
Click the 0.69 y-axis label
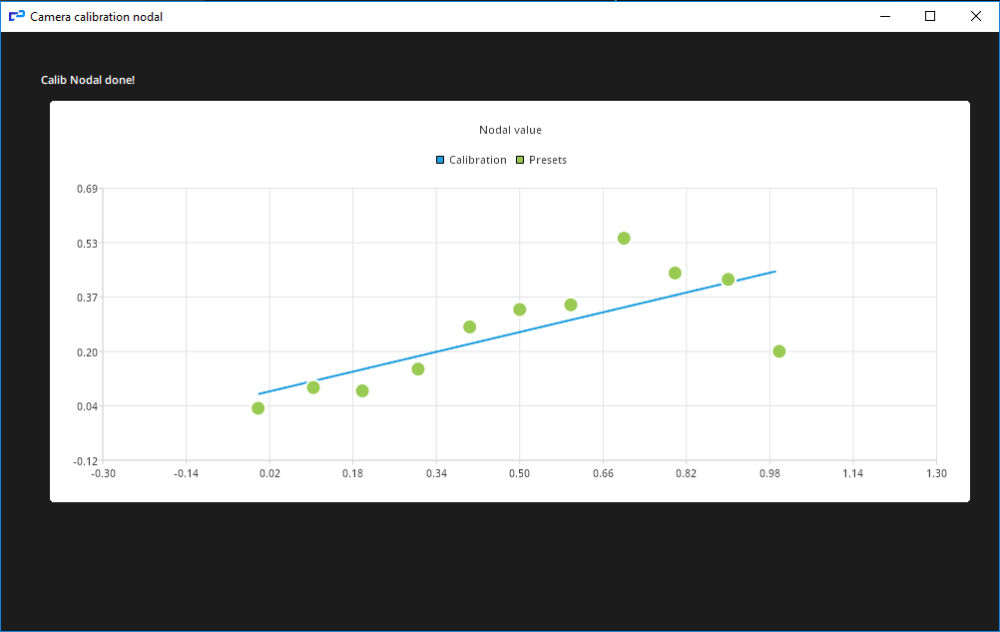pos(87,189)
